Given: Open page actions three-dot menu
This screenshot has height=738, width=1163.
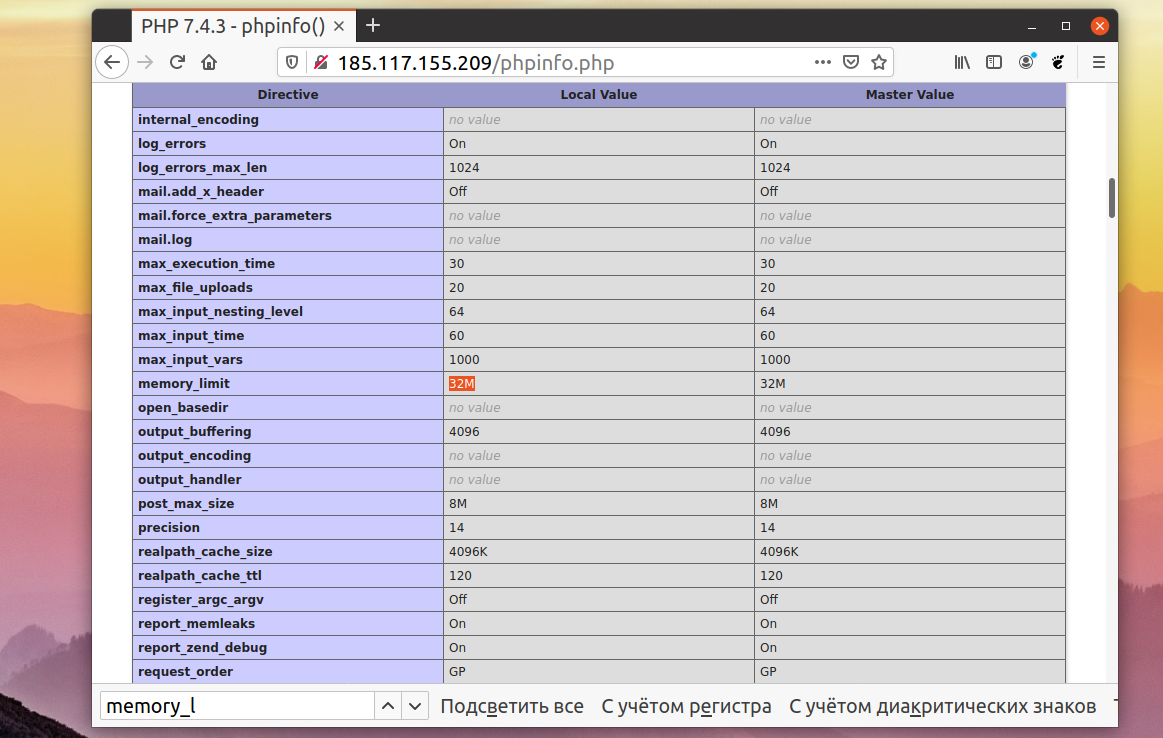Looking at the screenshot, I should 823,62.
